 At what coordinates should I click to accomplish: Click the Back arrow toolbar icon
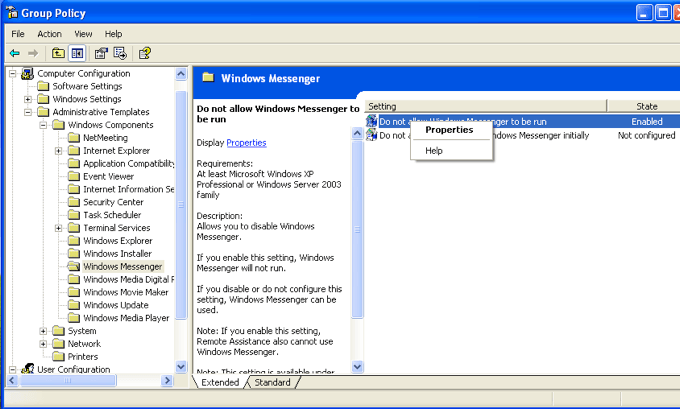15,53
